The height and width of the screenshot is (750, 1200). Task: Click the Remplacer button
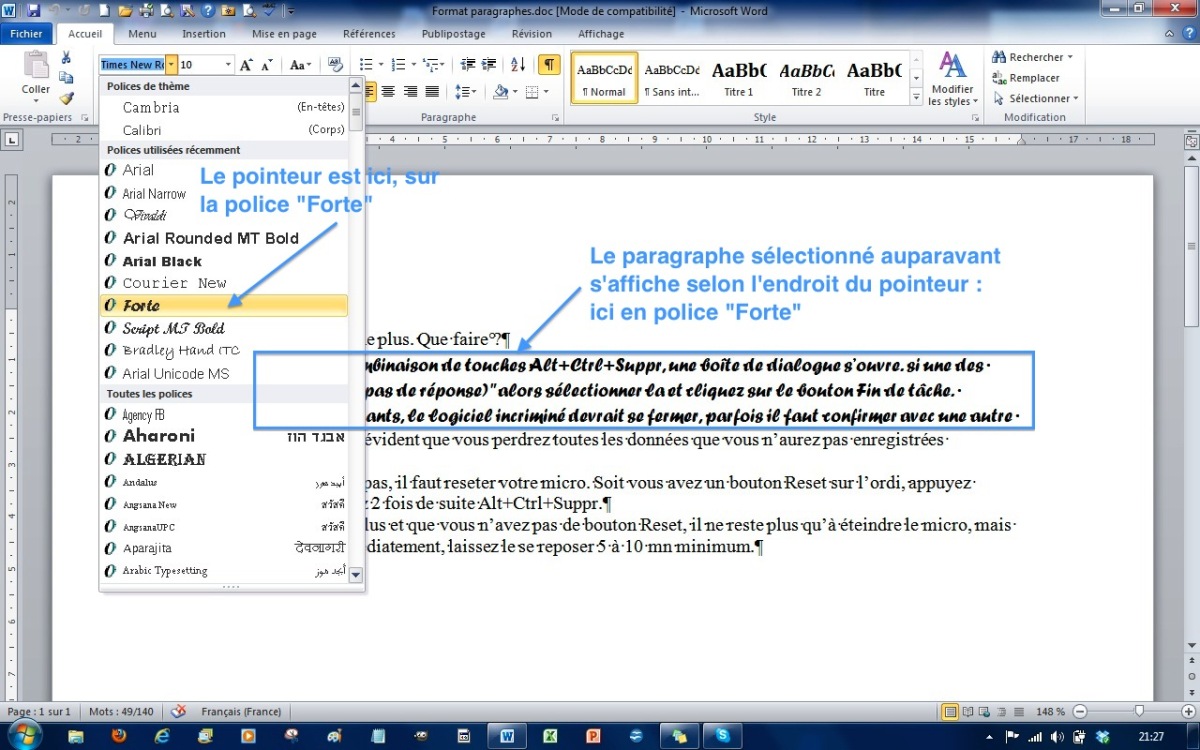click(x=1026, y=78)
